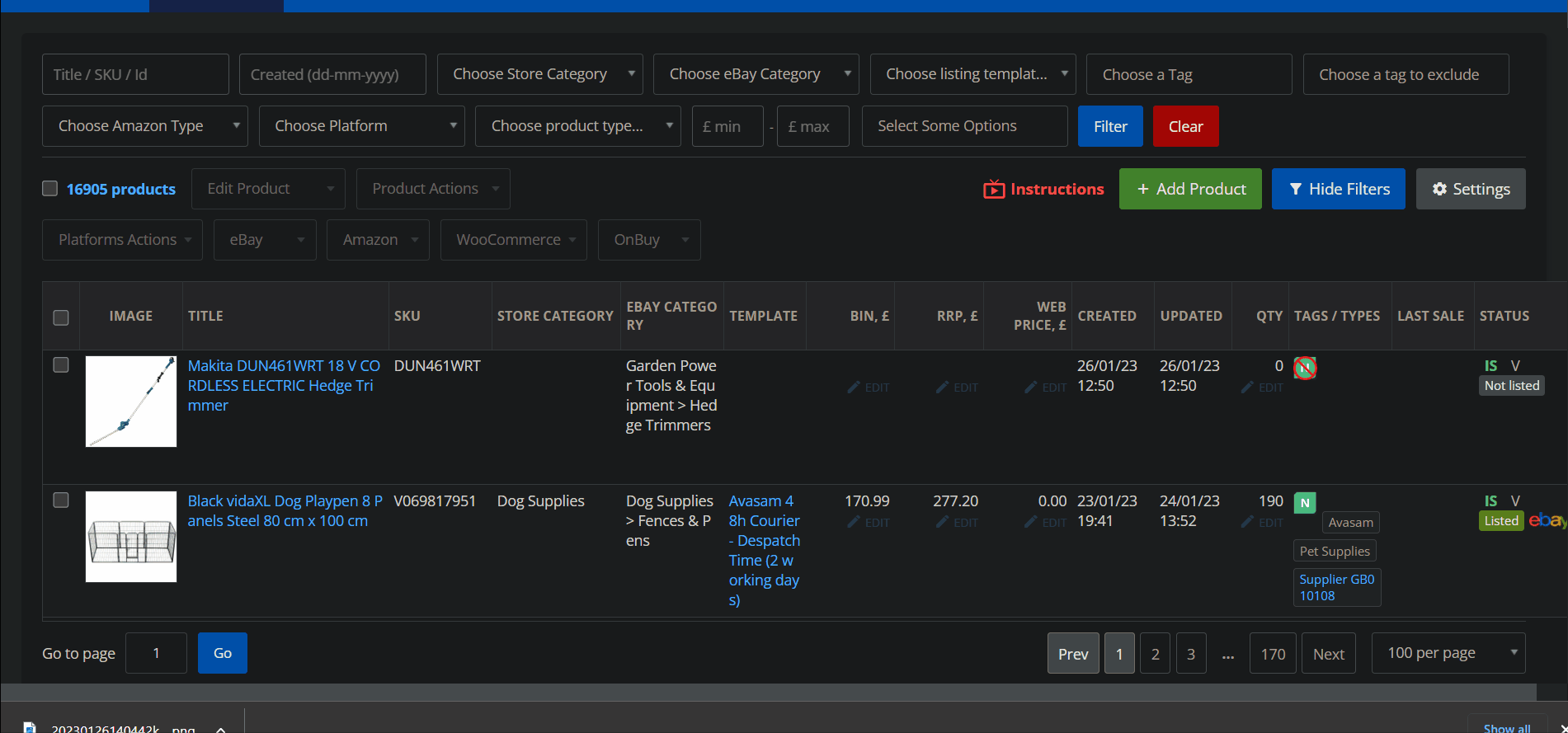Open Choose Store Category dropdown

[540, 74]
